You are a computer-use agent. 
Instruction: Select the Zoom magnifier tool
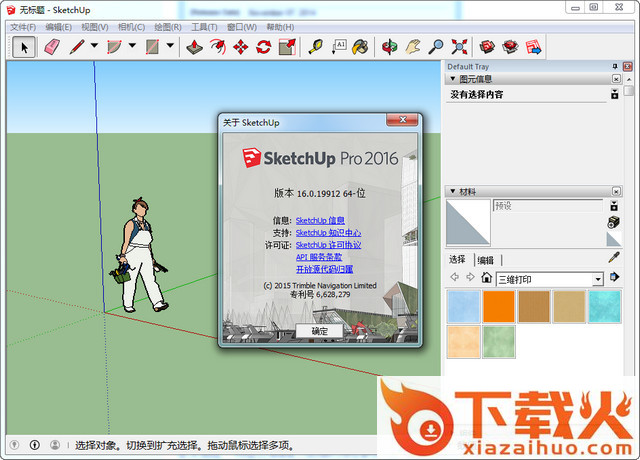[436, 47]
